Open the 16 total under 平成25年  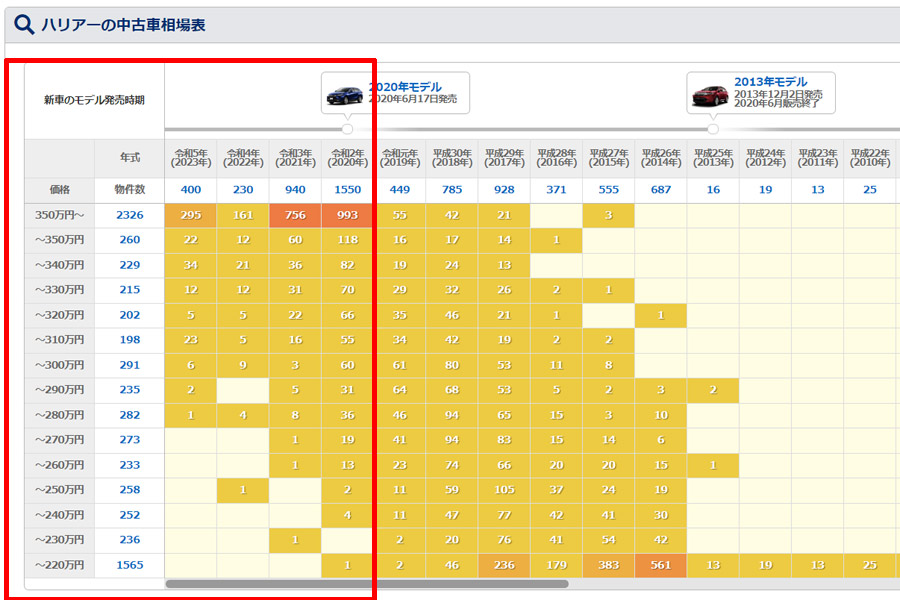713,189
